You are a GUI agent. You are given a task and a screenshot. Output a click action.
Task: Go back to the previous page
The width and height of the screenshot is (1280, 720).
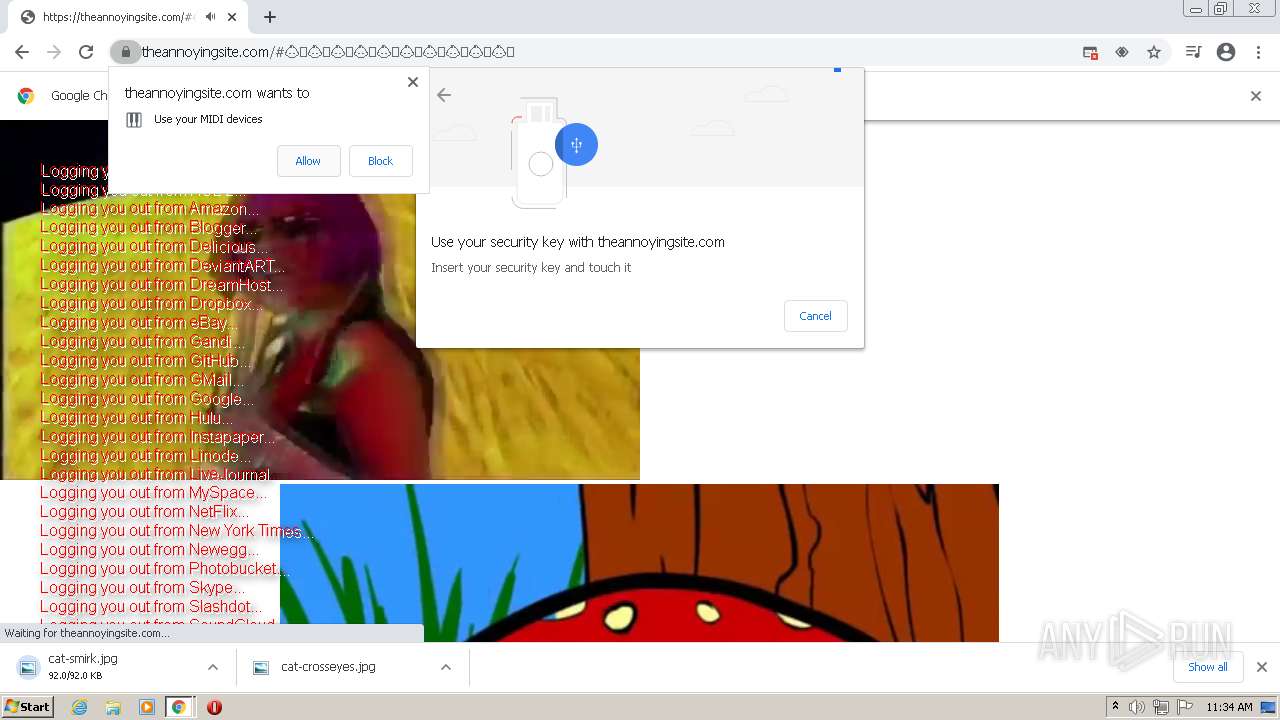(x=22, y=52)
